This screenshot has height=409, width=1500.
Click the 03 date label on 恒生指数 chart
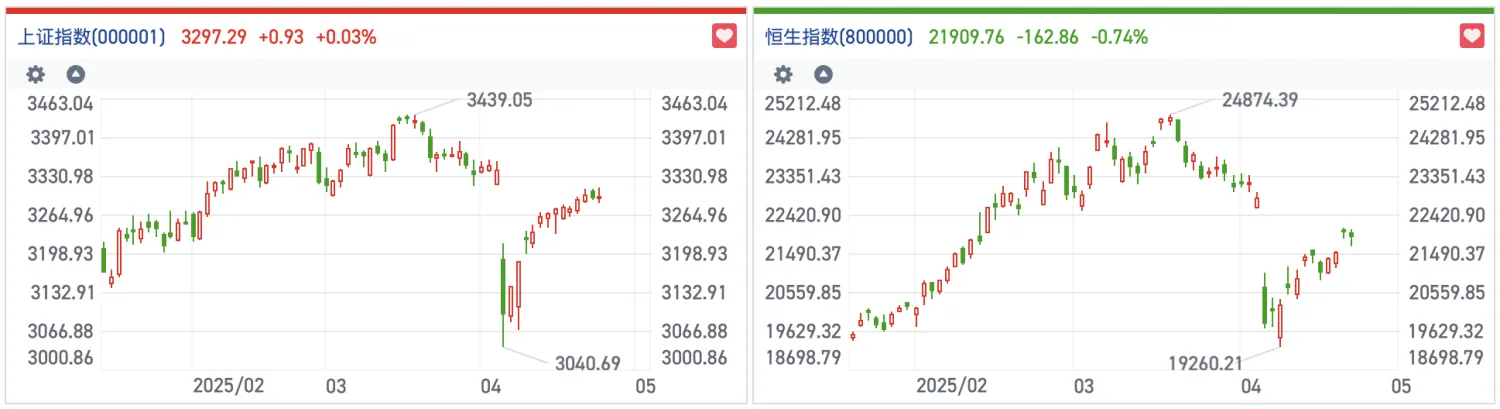click(x=1082, y=386)
